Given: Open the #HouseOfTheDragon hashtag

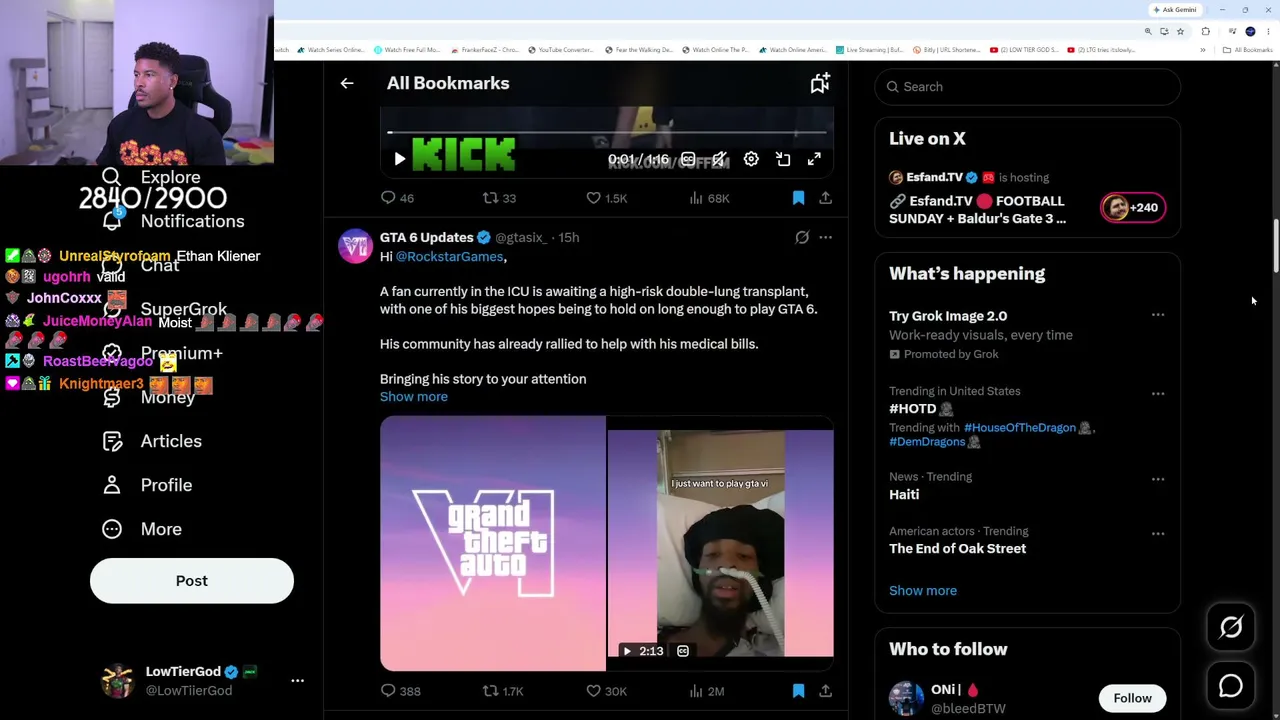Looking at the screenshot, I should coord(1020,427).
